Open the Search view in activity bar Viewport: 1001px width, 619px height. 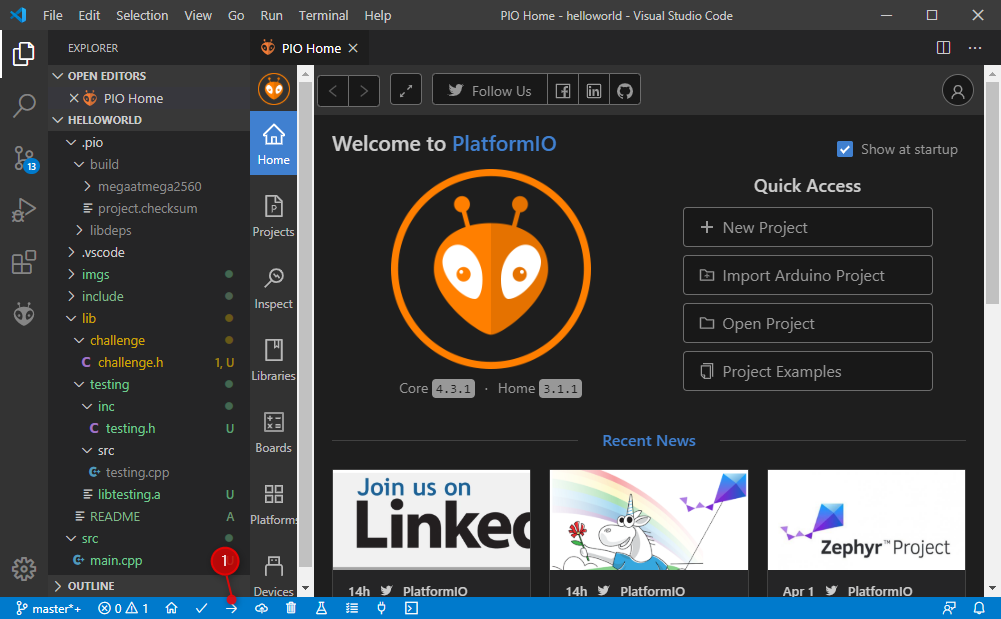tap(24, 106)
